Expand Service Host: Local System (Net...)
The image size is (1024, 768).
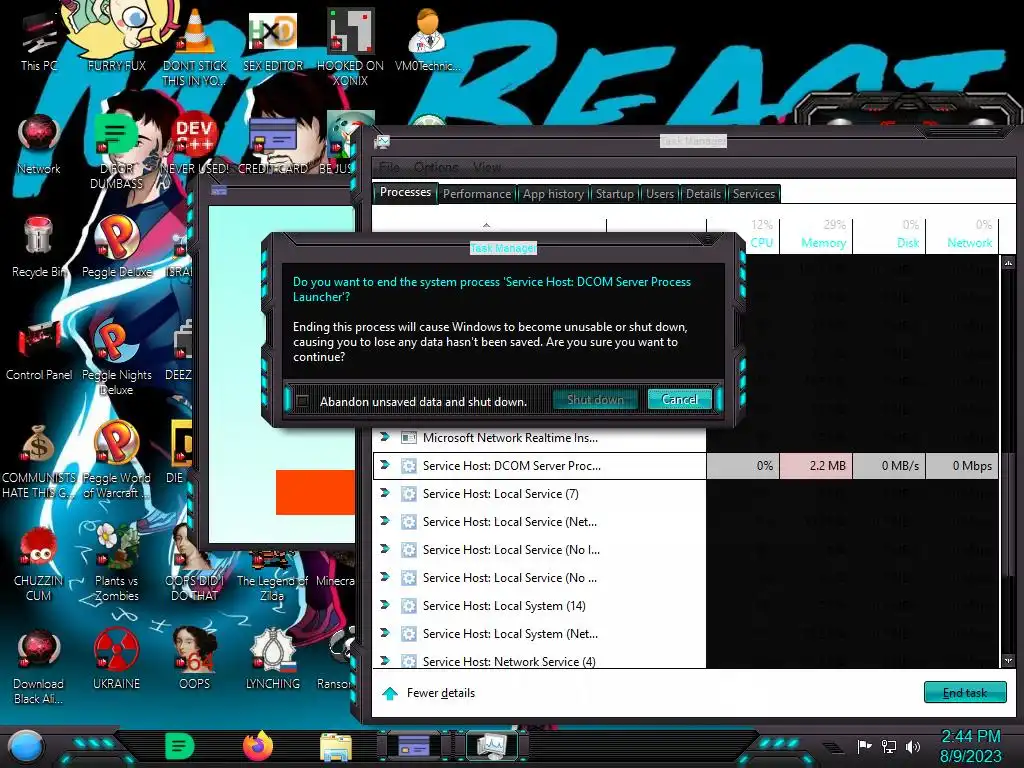(385, 633)
